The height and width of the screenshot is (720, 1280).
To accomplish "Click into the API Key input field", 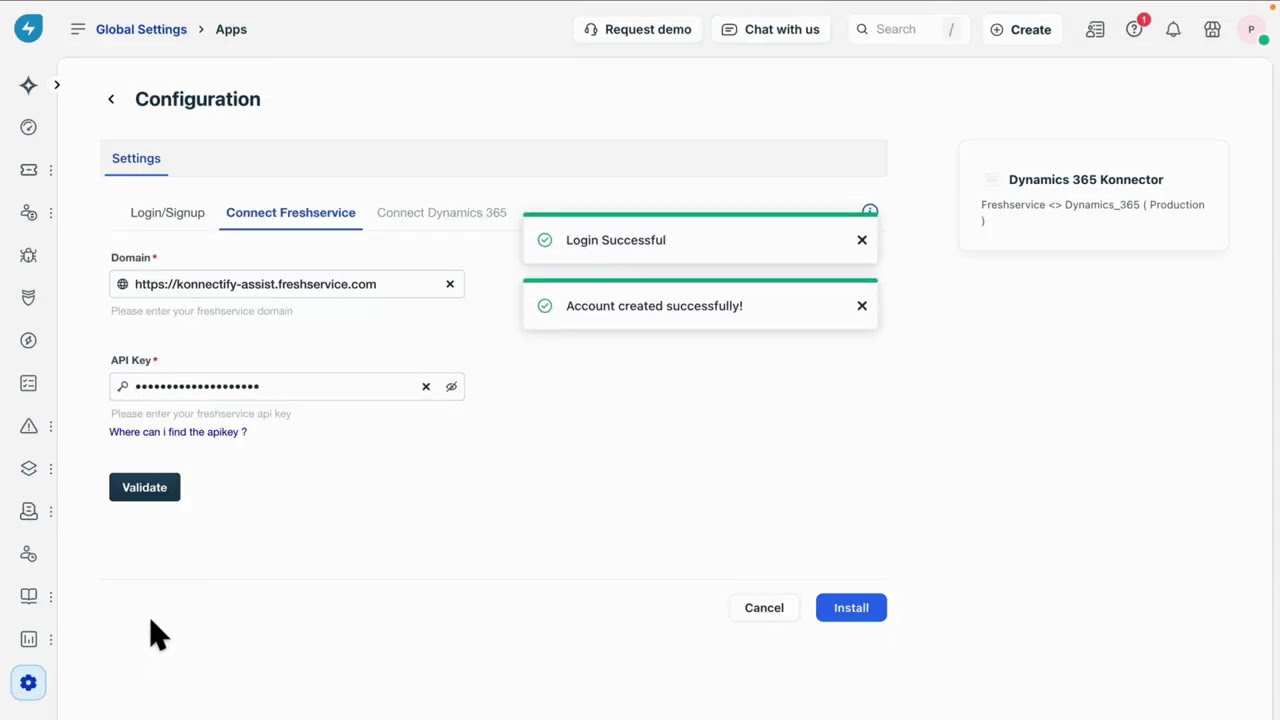I will pos(287,386).
